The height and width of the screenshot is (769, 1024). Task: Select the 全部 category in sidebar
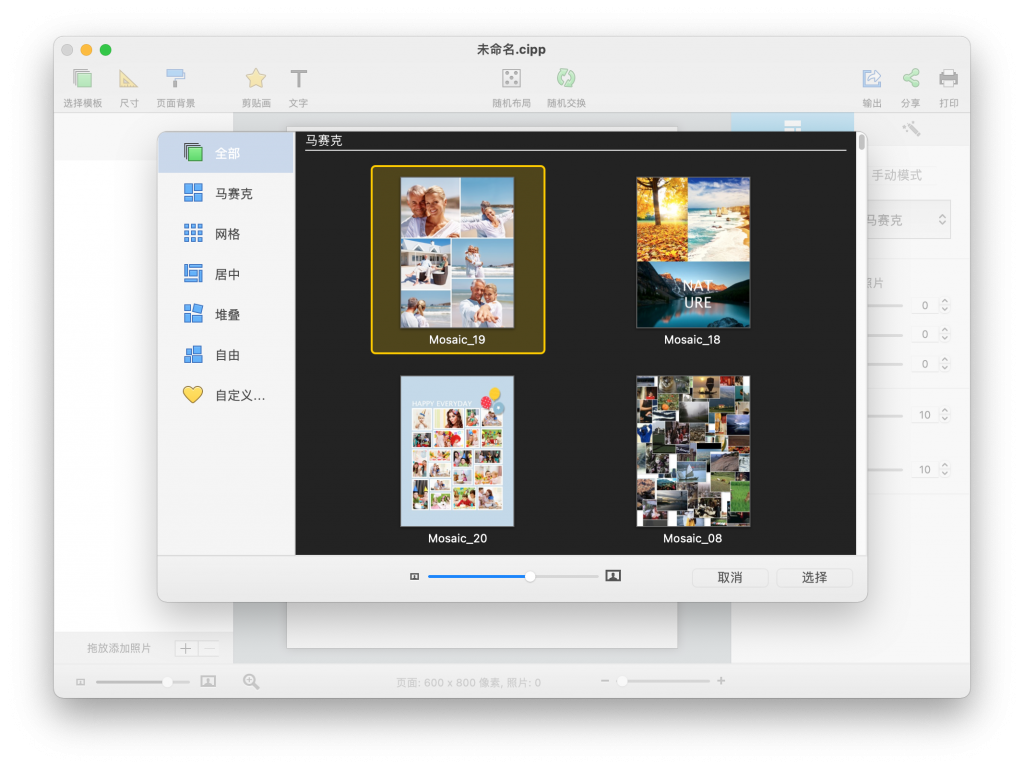point(226,153)
